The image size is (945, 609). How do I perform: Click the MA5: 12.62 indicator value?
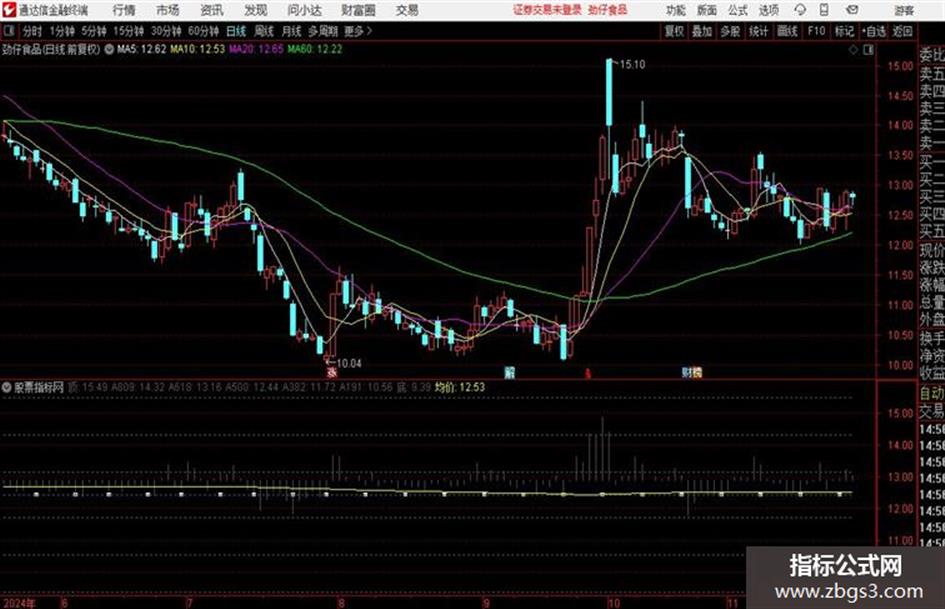click(x=142, y=49)
